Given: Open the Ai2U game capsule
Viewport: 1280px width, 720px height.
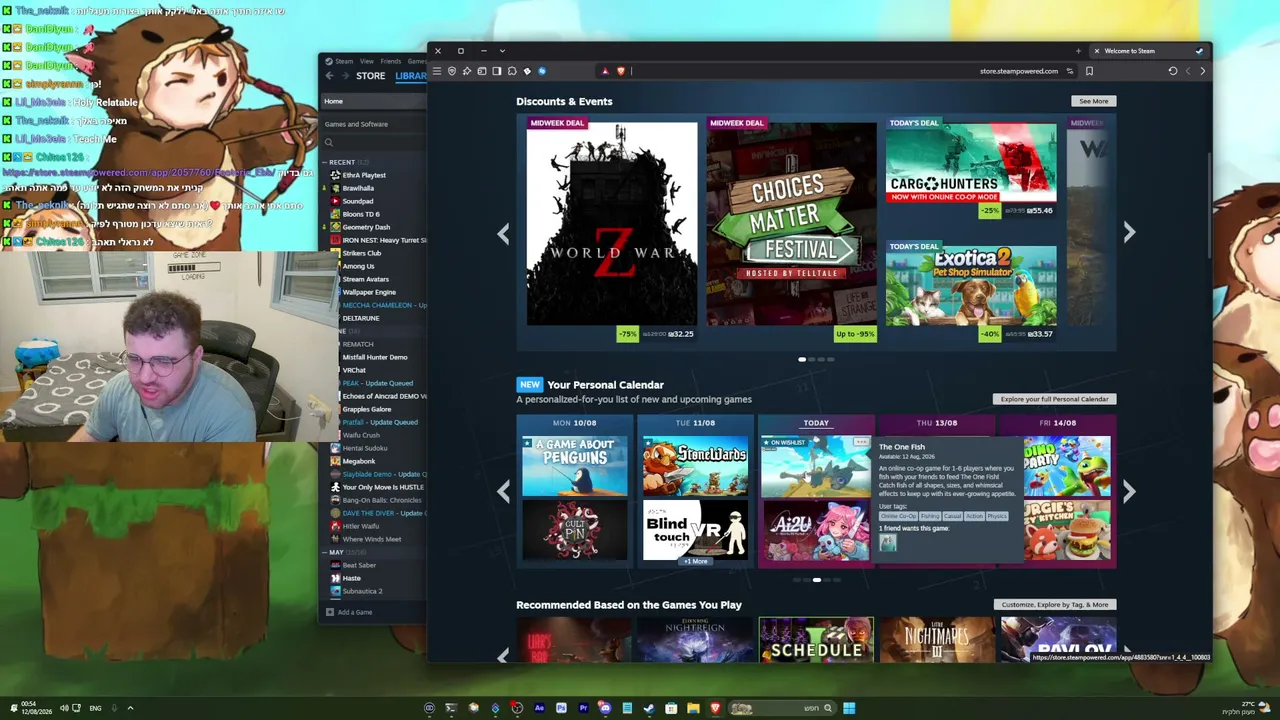Looking at the screenshot, I should point(816,531).
